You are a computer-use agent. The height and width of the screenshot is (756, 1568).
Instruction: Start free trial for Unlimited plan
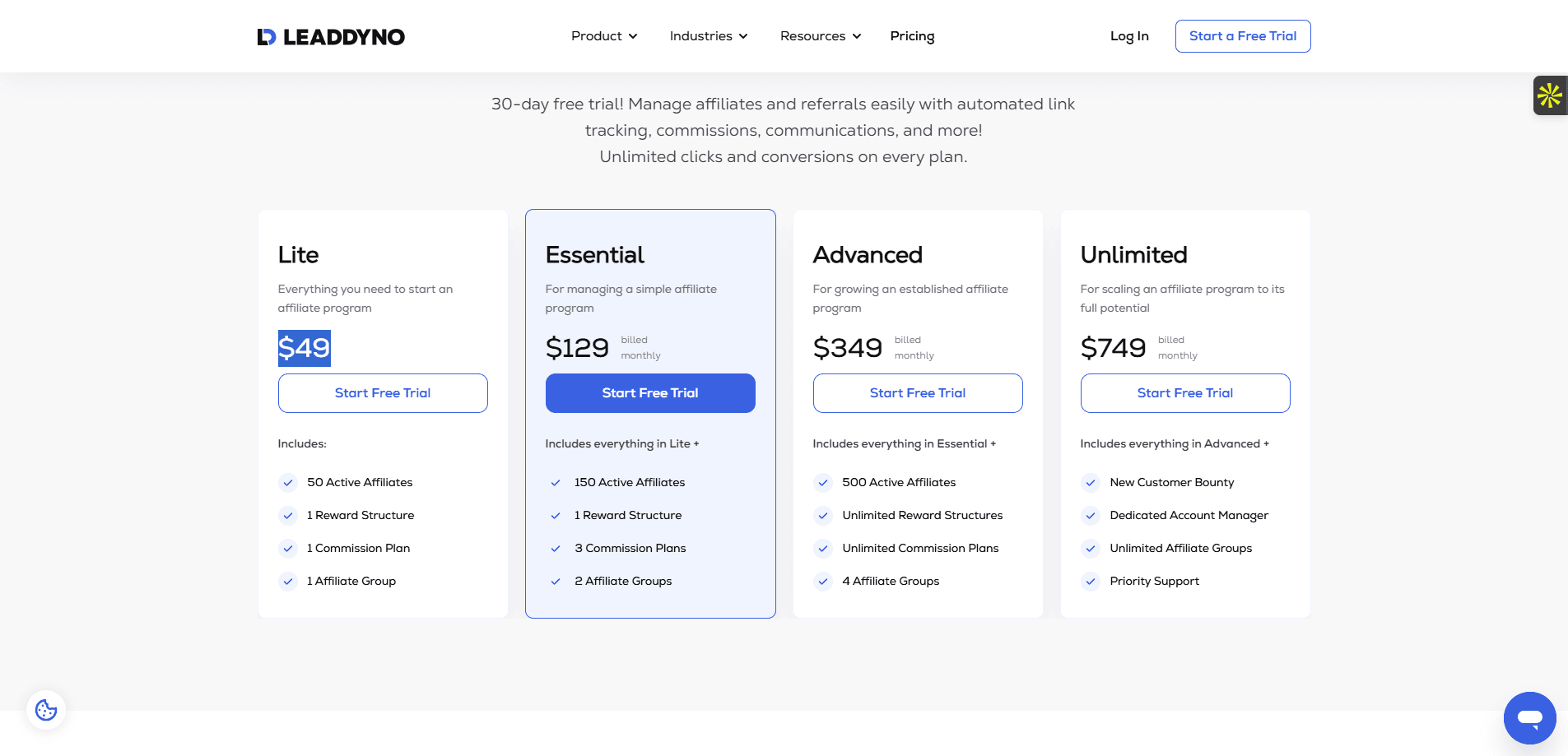click(1184, 393)
